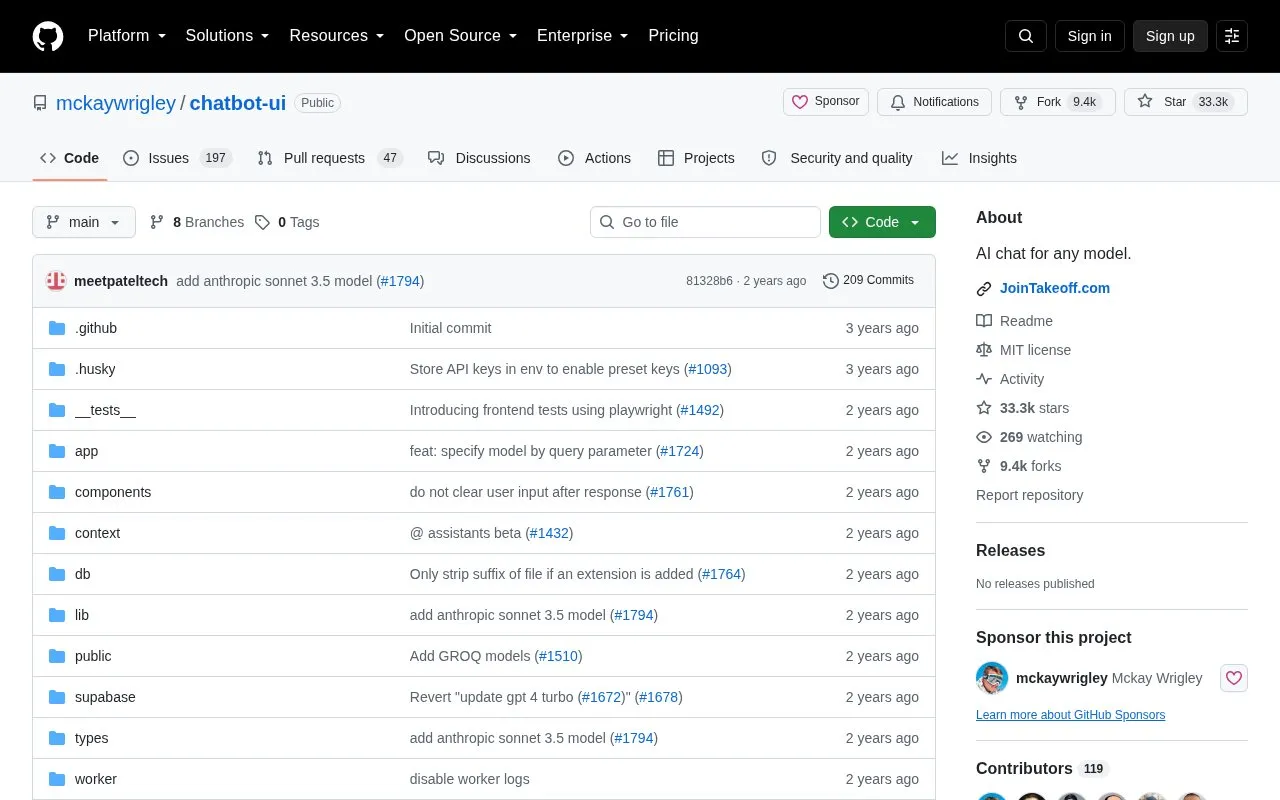Click the heart icon beside Mckay Wrigley sponsor
This screenshot has height=800, width=1280.
coord(1234,678)
